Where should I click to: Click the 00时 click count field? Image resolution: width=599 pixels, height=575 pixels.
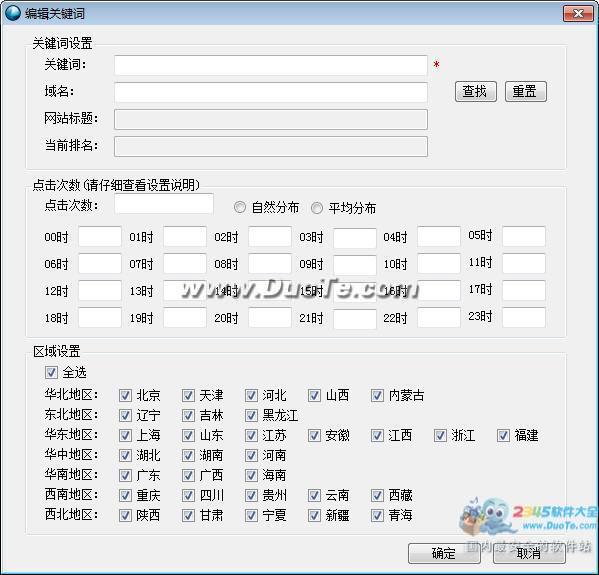100,236
